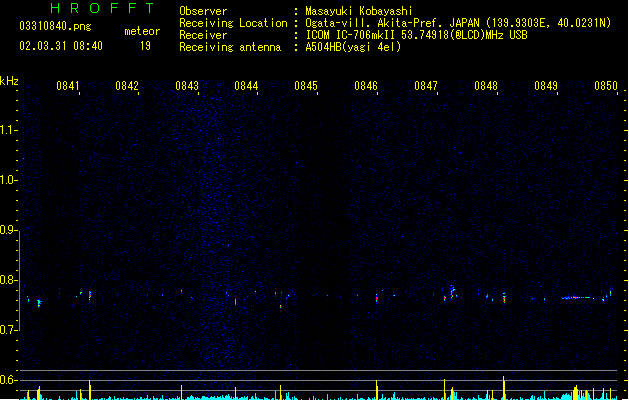This screenshot has width=629, height=400.
Task: Click the 0842 time marker
Action: click(x=127, y=86)
